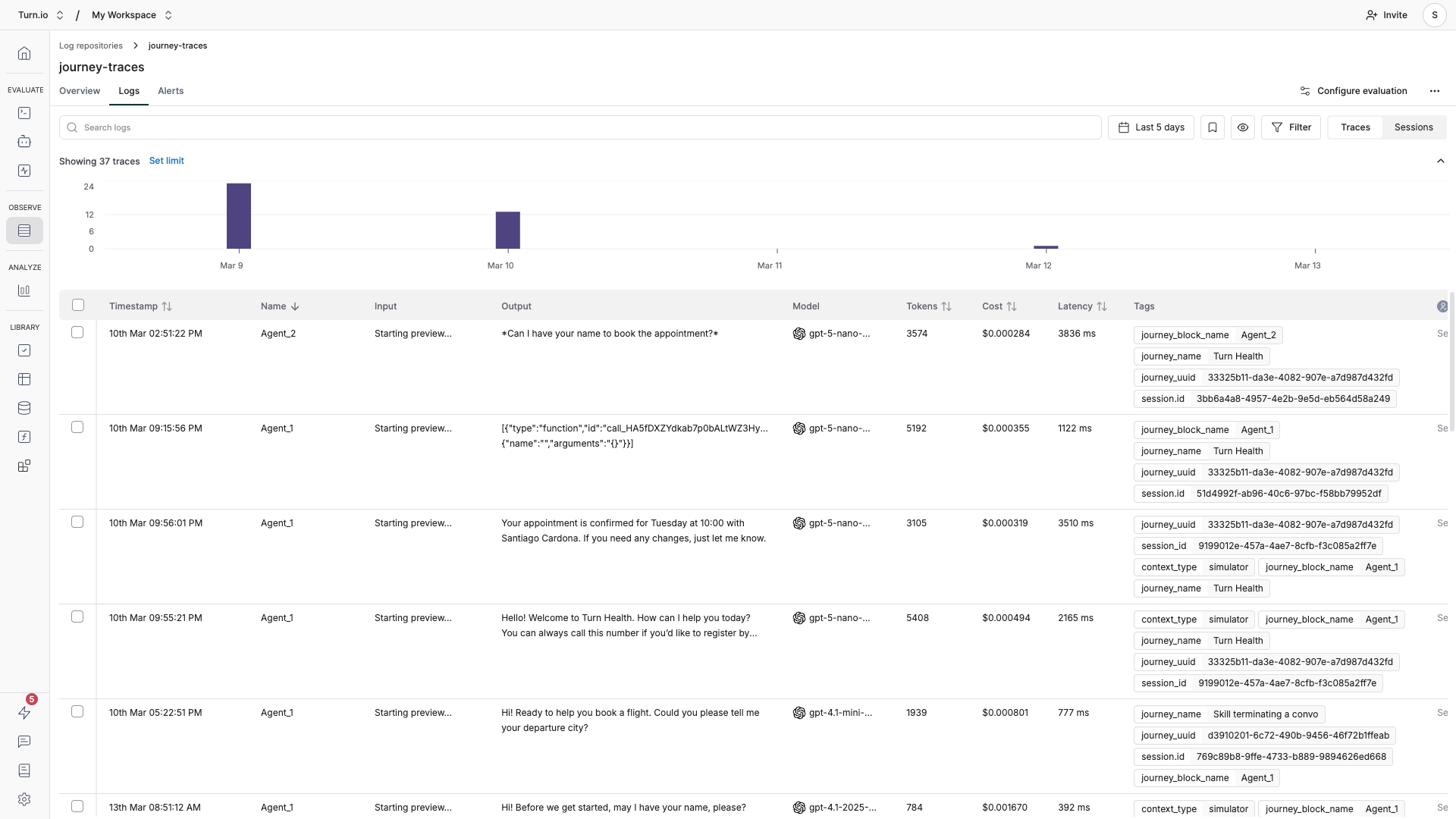The width and height of the screenshot is (1456, 819).
Task: Click the lightning notifications icon with badge
Action: click(x=24, y=712)
